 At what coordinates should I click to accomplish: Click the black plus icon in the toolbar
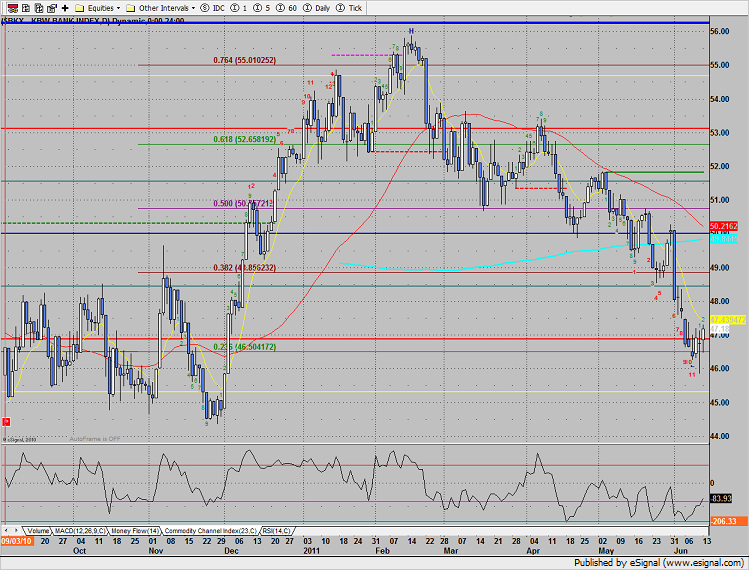coord(65,8)
